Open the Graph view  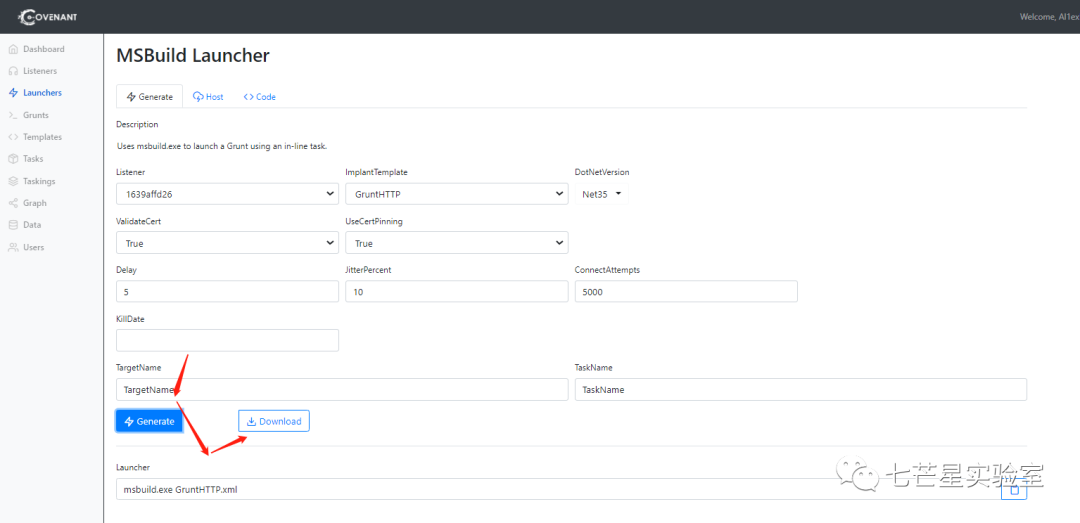click(x=34, y=203)
